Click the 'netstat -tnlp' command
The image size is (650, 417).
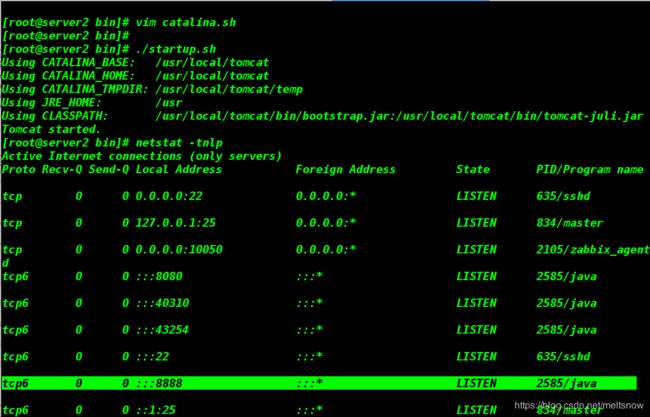(179, 143)
